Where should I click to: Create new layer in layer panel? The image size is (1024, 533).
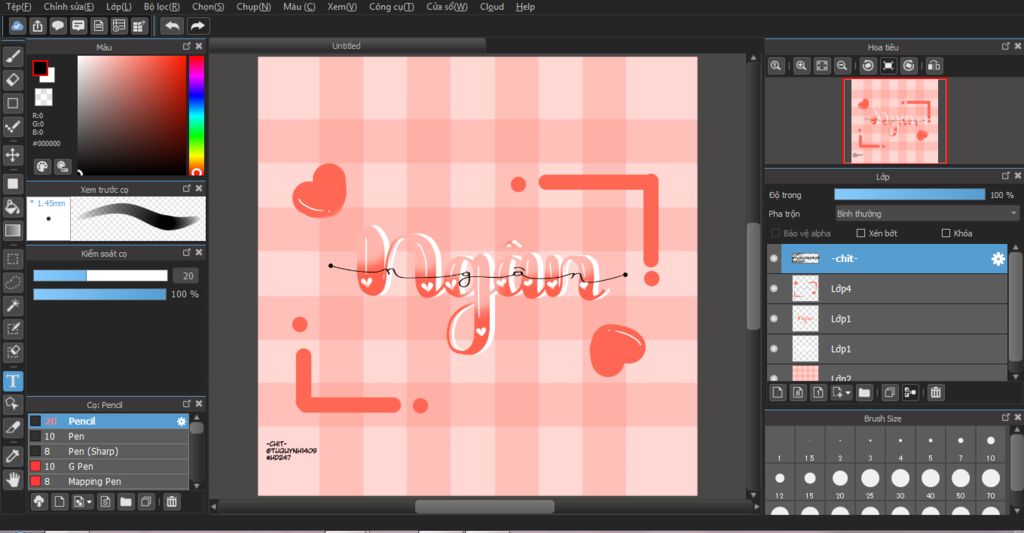(x=778, y=393)
